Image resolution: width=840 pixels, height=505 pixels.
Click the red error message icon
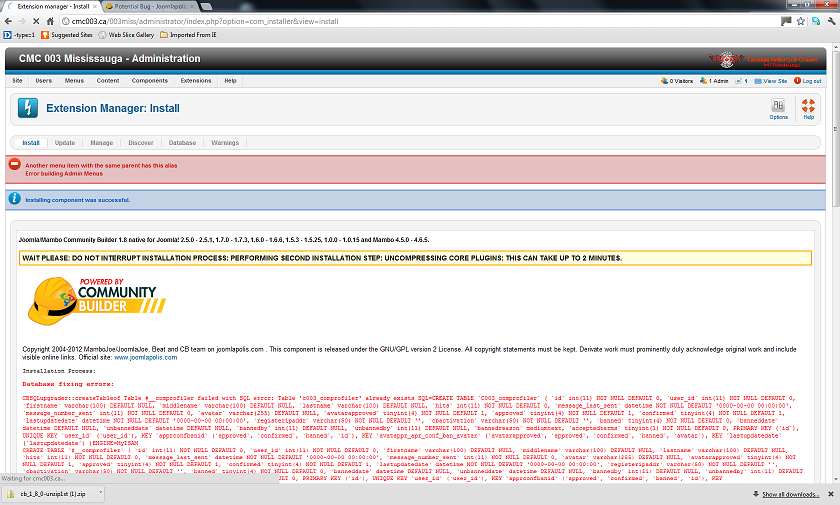pos(14,164)
